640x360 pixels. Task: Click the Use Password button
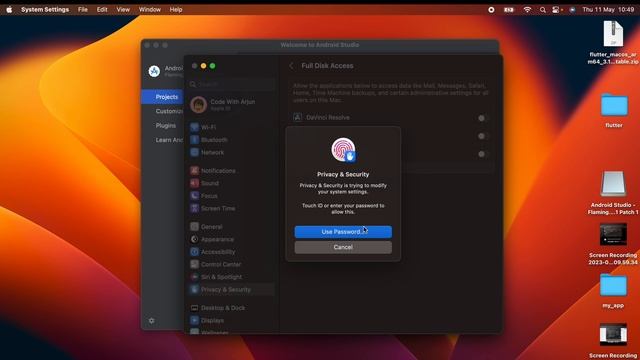343,231
